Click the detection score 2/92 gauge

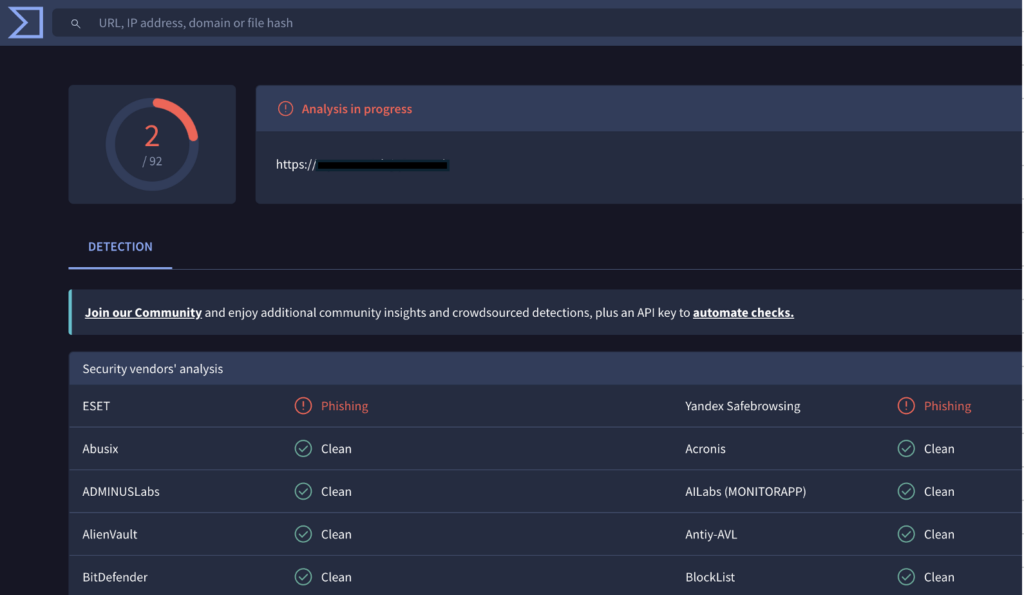pyautogui.click(x=152, y=144)
